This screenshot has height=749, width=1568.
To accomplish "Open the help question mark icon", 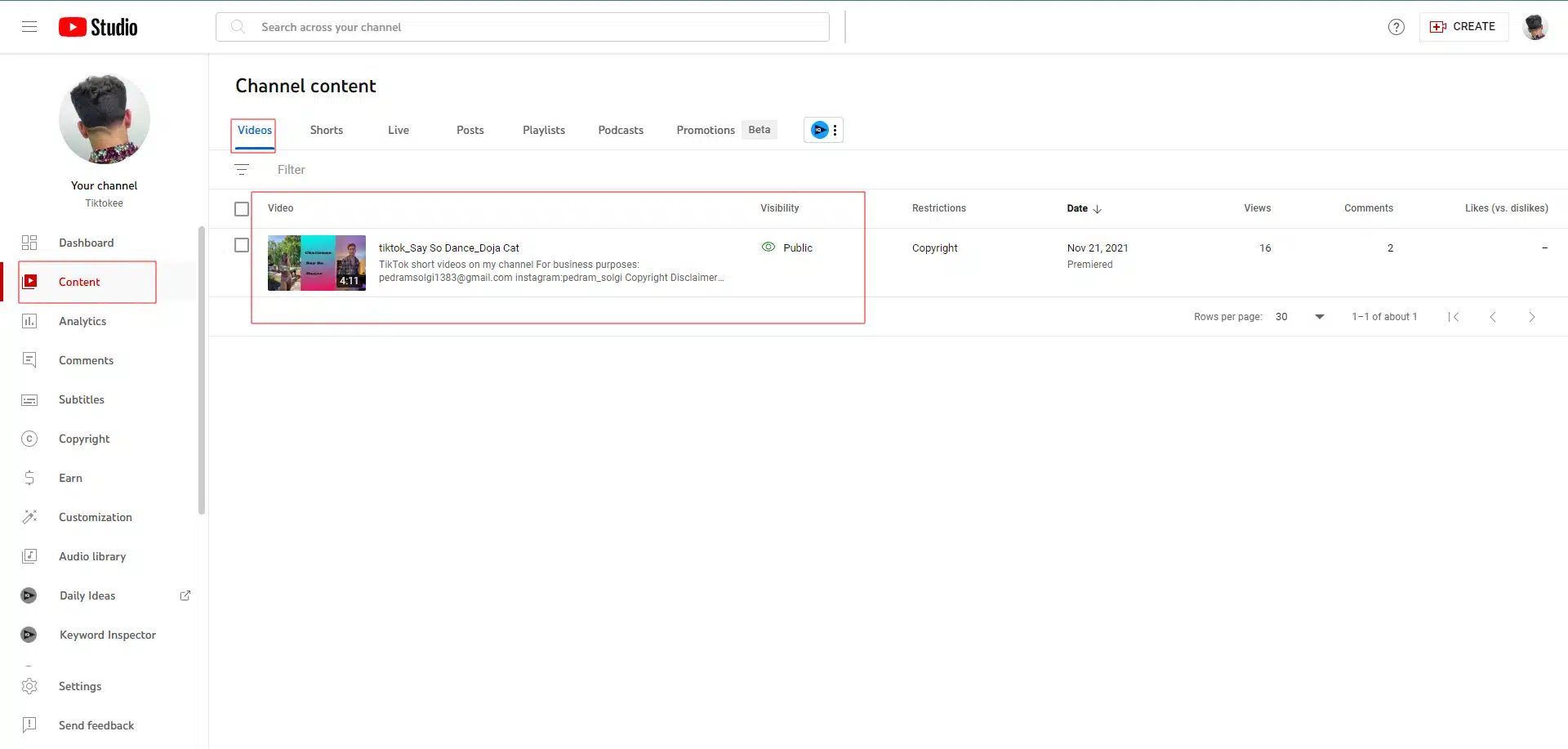I will click(x=1396, y=27).
